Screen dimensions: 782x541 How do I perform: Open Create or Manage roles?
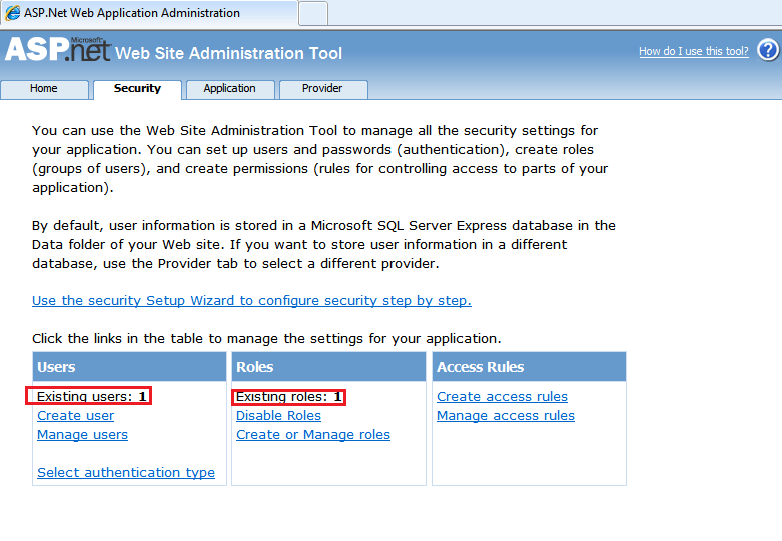pyautogui.click(x=313, y=435)
